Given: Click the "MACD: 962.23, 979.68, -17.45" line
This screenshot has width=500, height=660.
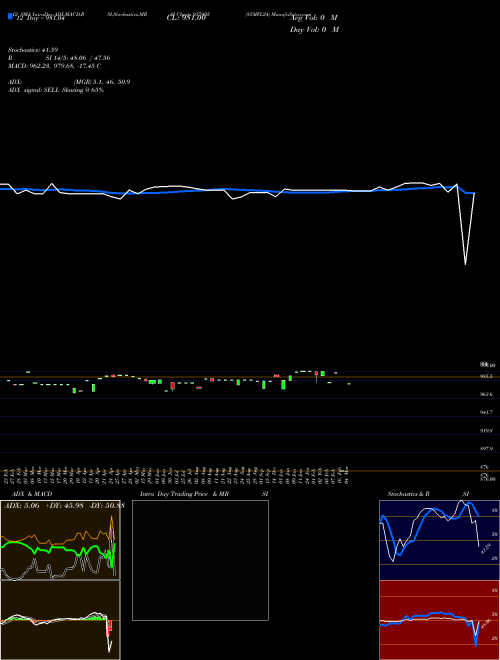Looking at the screenshot, I should point(54,66).
